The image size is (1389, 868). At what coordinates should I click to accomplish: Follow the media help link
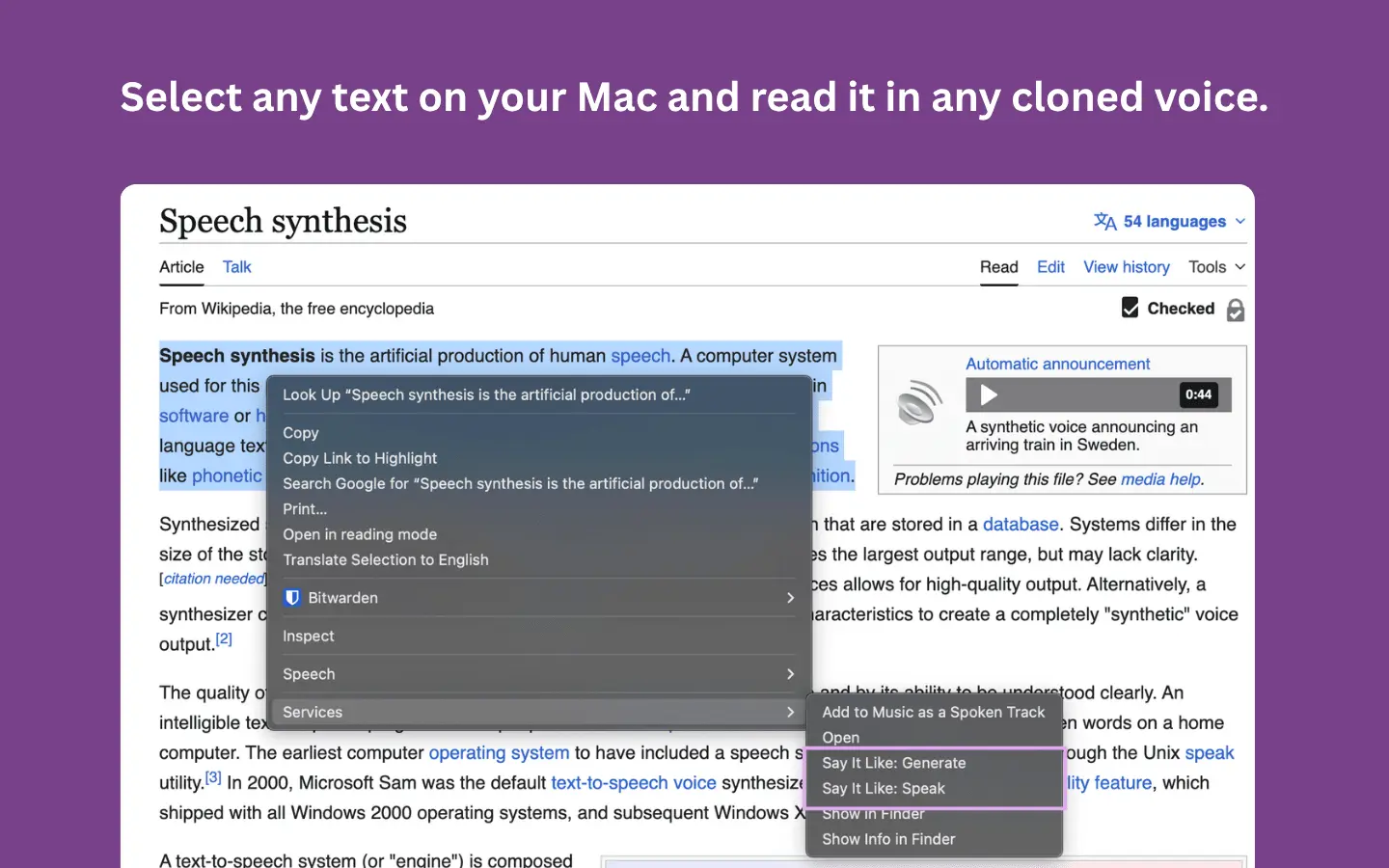pyautogui.click(x=1160, y=479)
